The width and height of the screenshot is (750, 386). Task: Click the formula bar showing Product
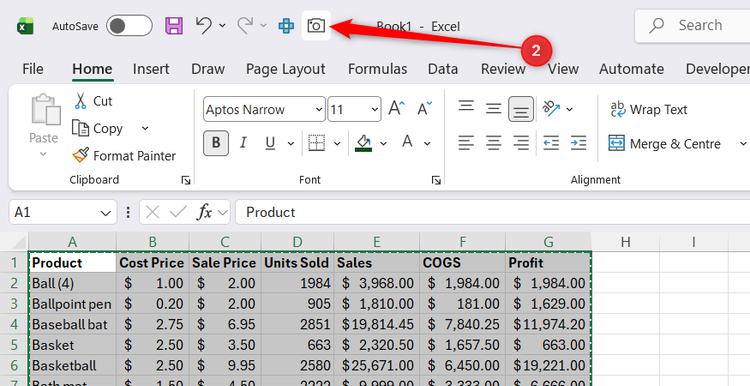[x=493, y=212]
